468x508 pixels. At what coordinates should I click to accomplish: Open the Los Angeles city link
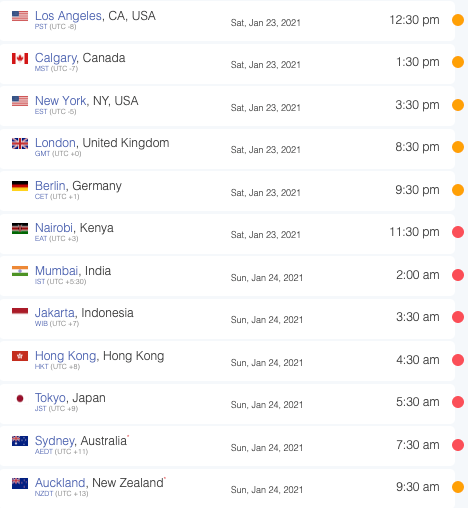click(x=68, y=16)
